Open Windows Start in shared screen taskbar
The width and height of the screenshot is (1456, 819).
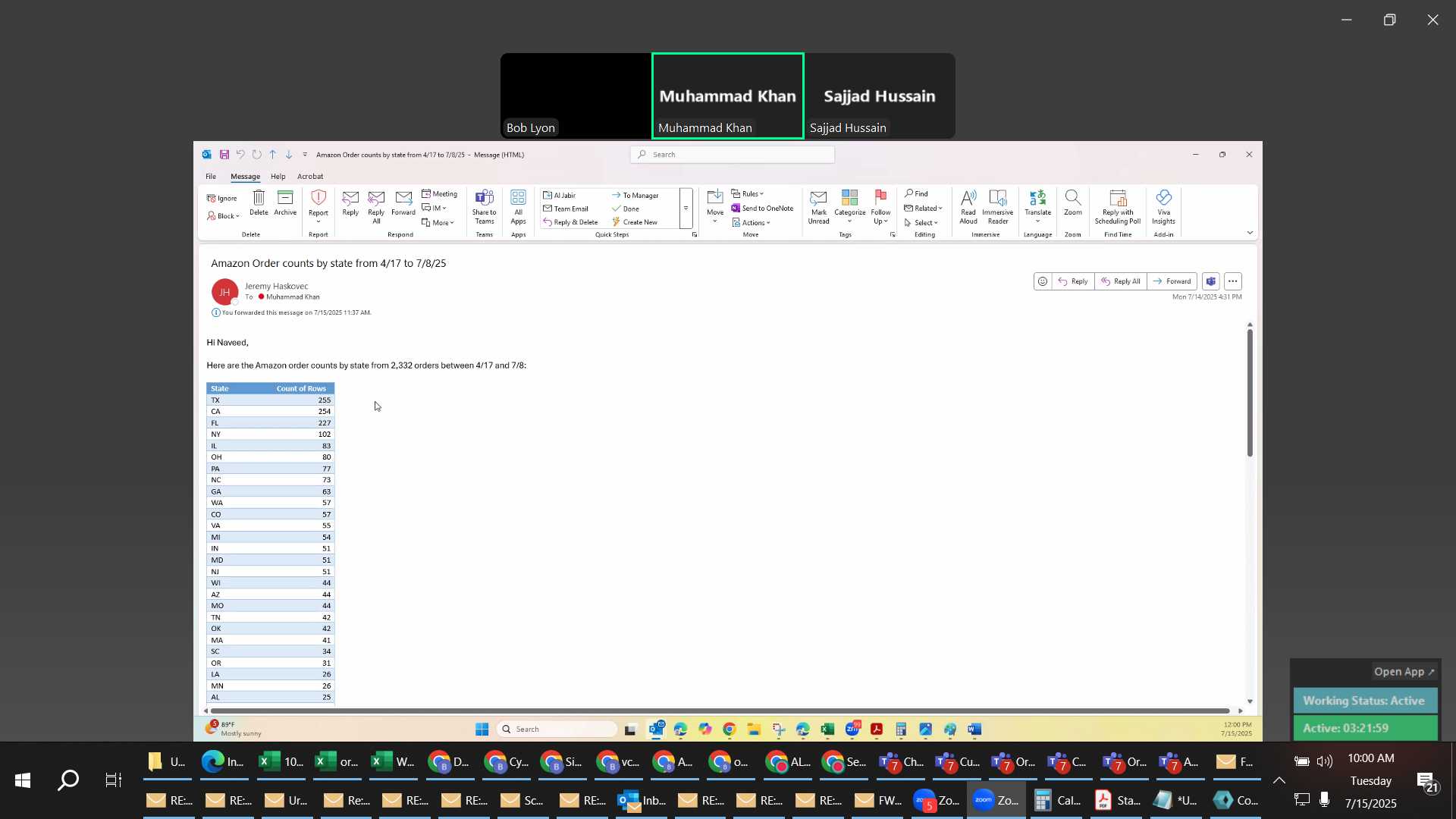pyautogui.click(x=482, y=730)
